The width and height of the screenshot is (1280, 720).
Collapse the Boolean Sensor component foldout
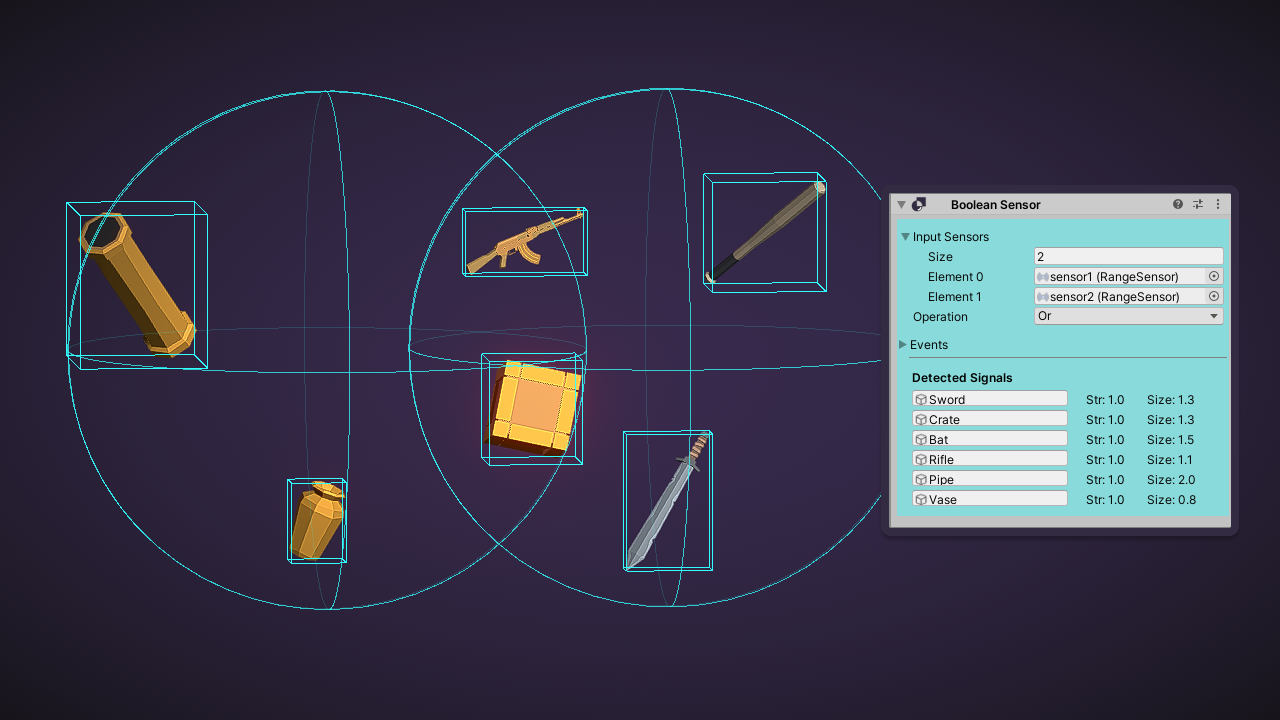(901, 204)
